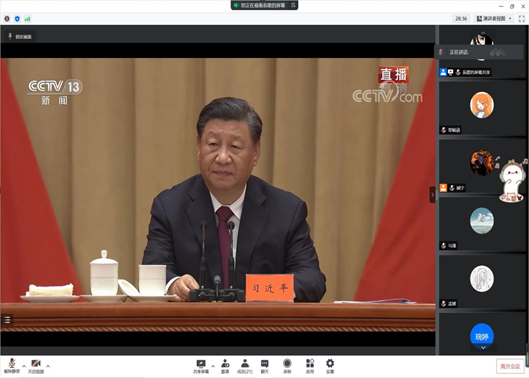This screenshot has height=378, width=529.
Task: Select the fiery dark avatar participant tile
Action: coord(482,166)
